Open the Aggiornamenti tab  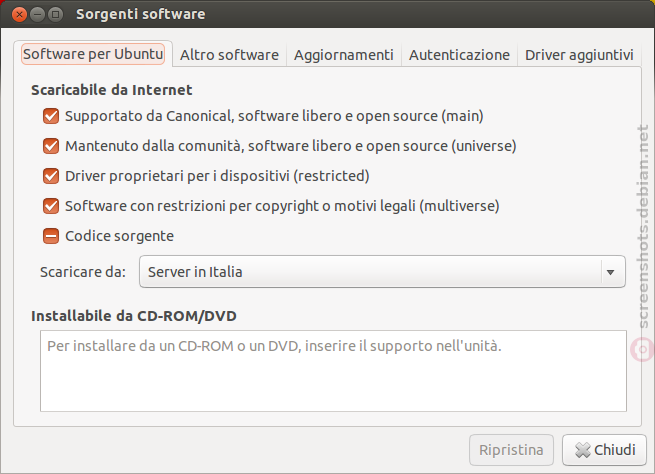(x=343, y=55)
